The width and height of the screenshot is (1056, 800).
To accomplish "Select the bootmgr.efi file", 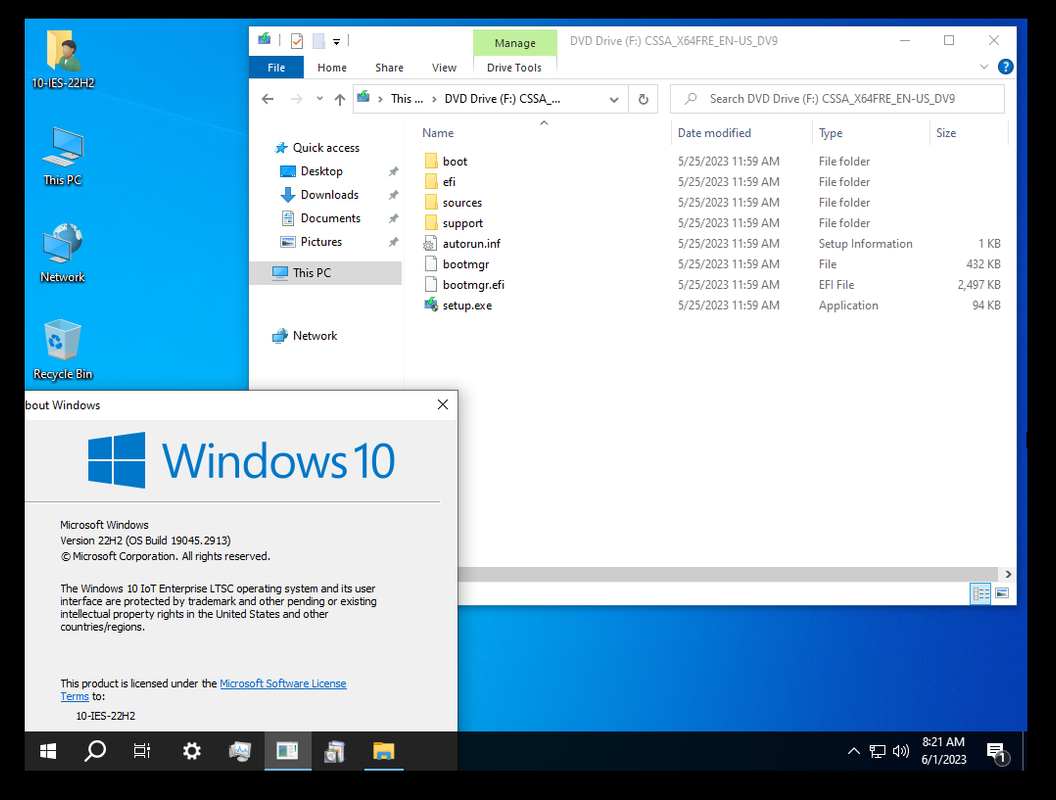I will (465, 285).
